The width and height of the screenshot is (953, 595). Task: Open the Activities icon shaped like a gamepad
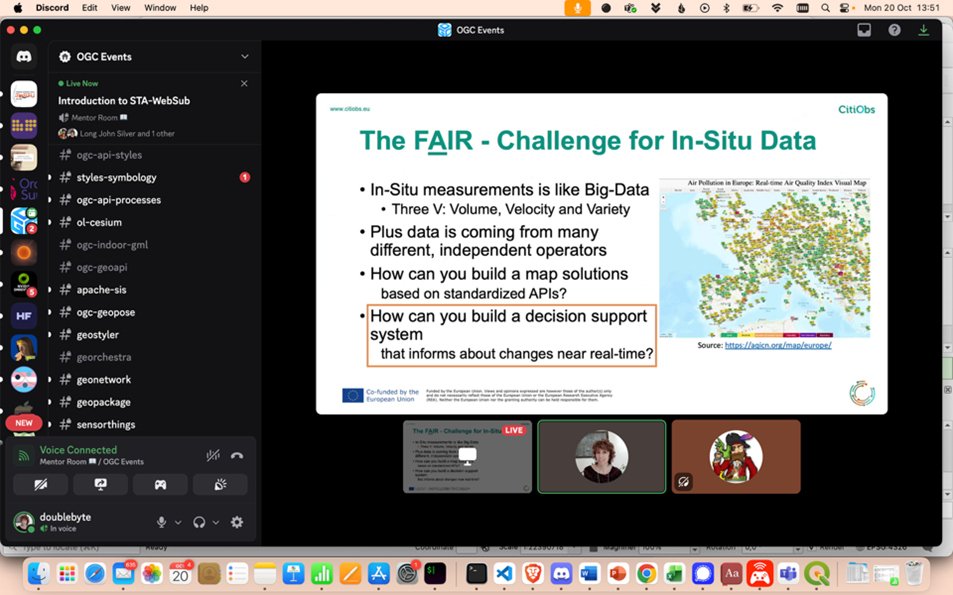tap(161, 484)
